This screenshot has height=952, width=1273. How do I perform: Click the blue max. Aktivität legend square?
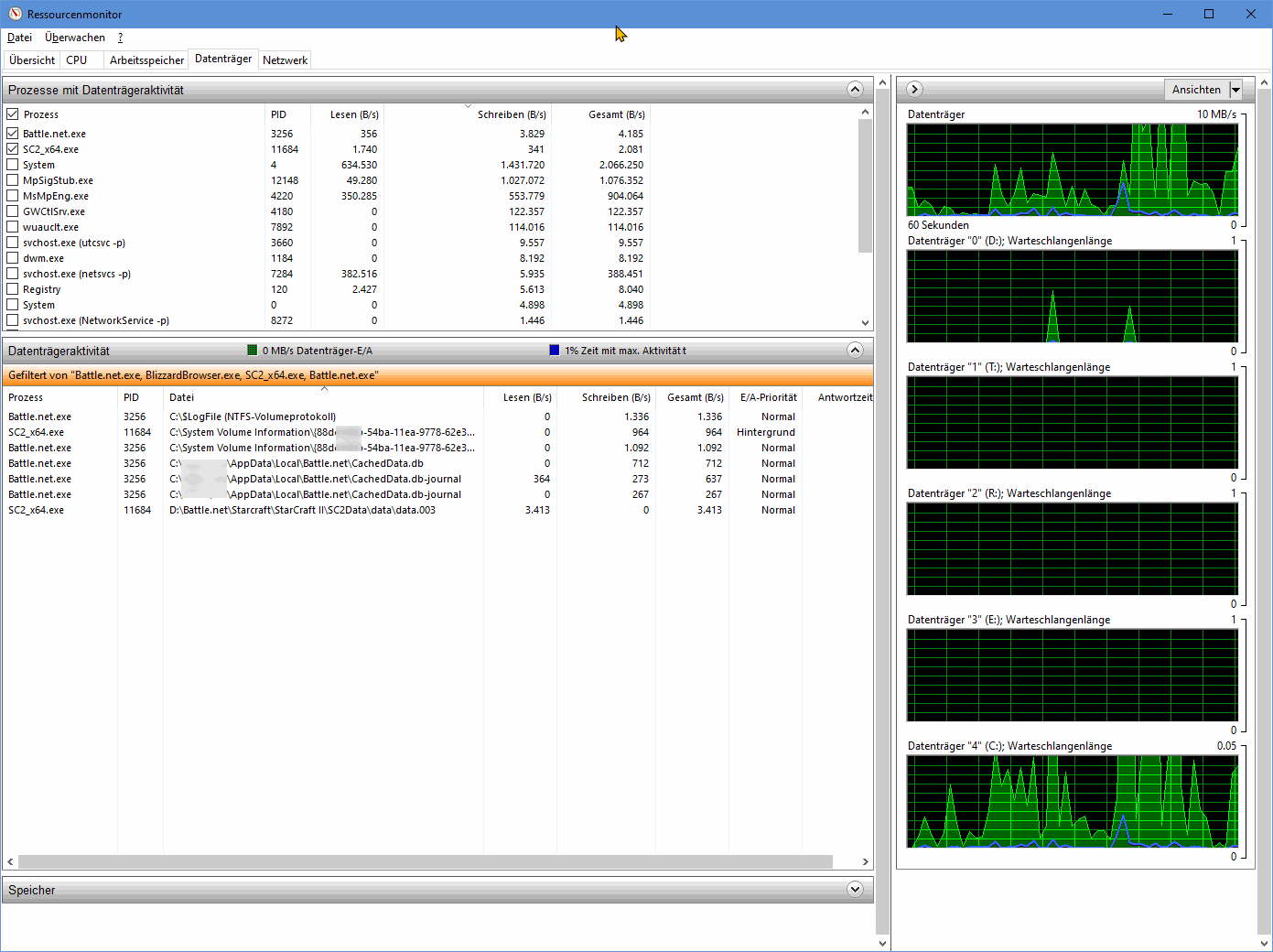tap(555, 350)
